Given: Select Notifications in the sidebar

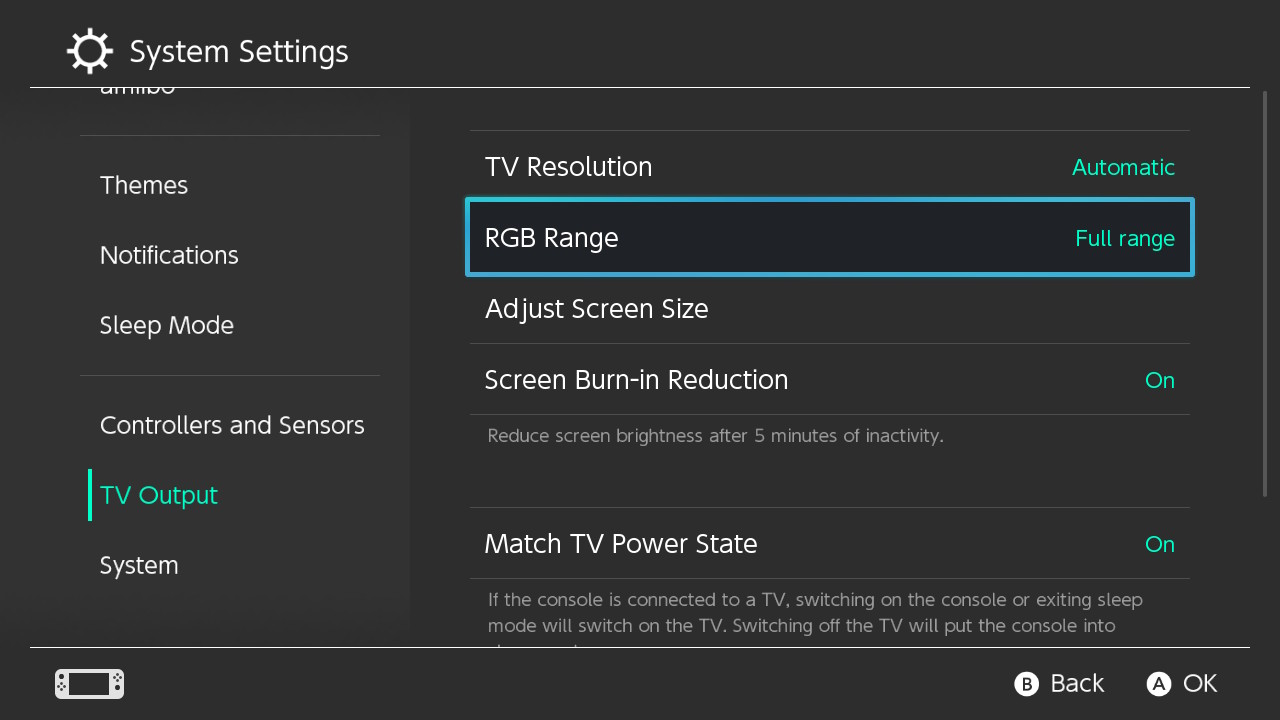Looking at the screenshot, I should coord(169,255).
